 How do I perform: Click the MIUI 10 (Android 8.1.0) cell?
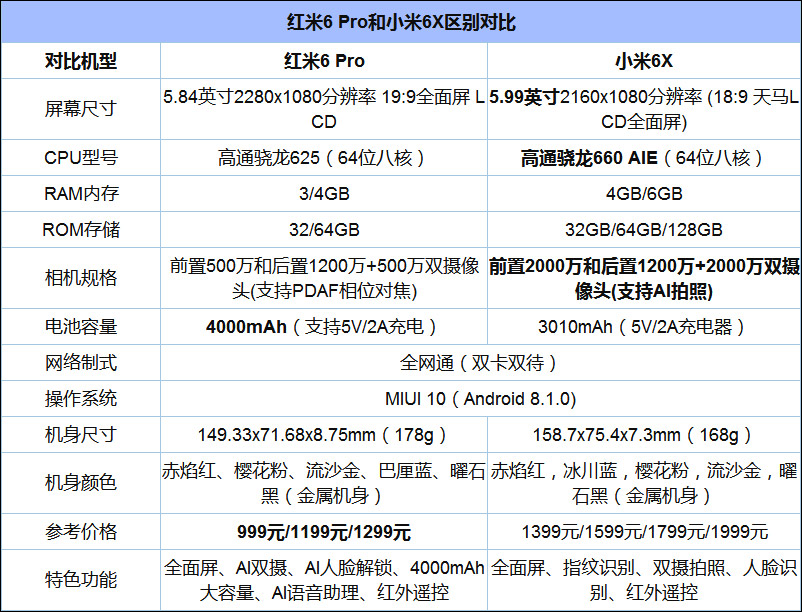(481, 399)
